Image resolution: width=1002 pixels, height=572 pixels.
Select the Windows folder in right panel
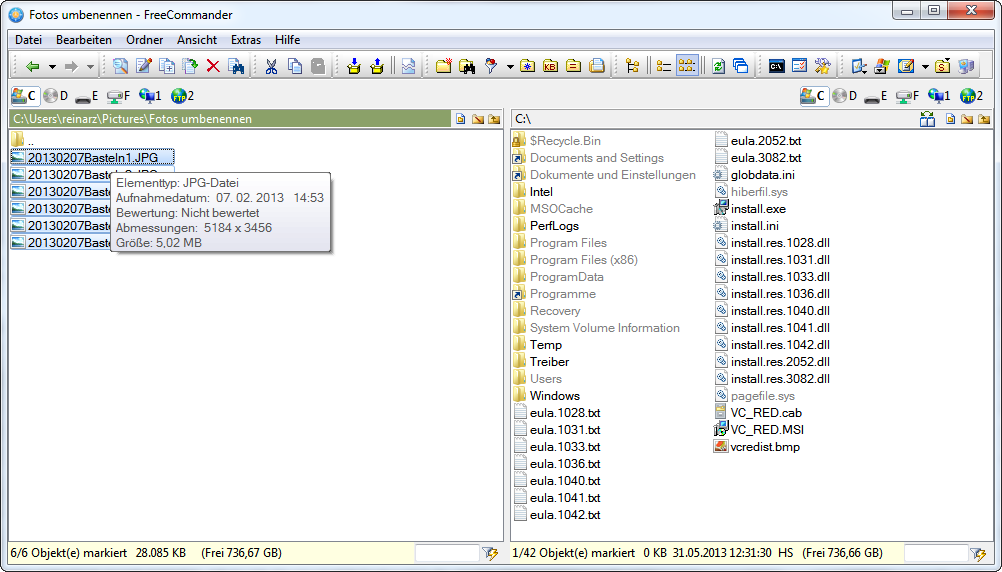pos(554,396)
